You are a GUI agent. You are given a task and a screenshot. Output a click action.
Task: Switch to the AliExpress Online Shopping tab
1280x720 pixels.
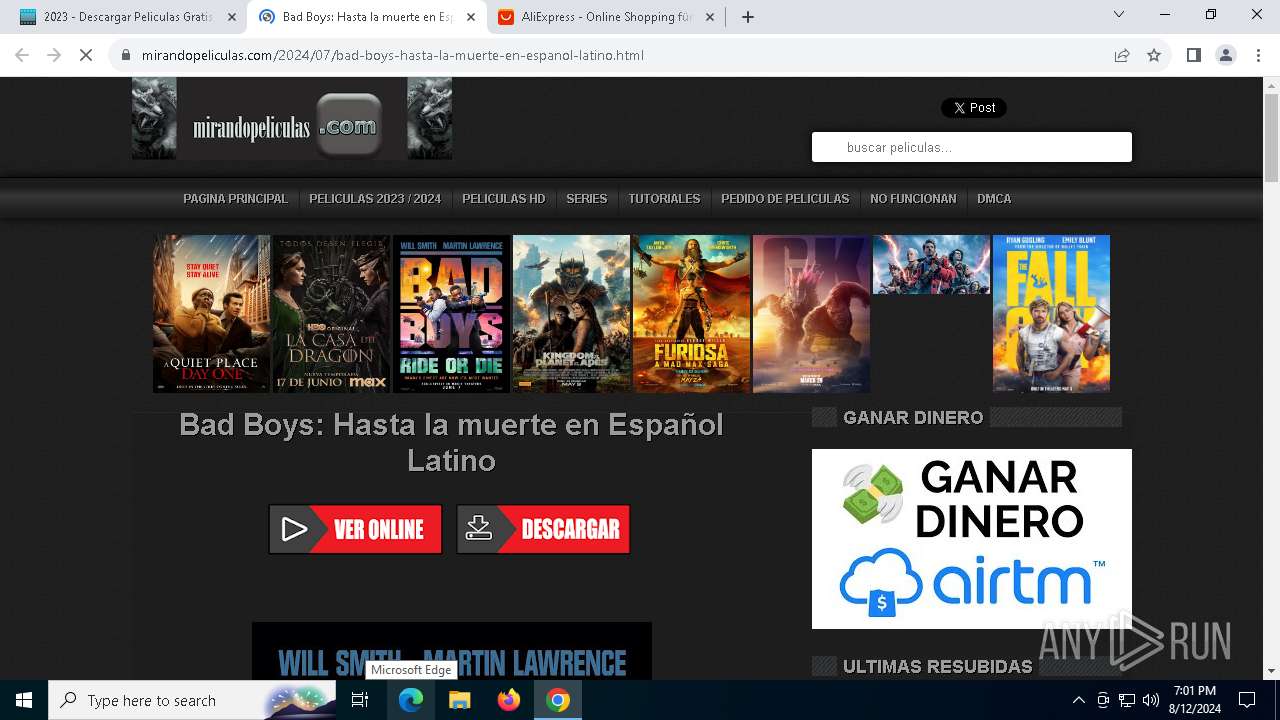[607, 16]
